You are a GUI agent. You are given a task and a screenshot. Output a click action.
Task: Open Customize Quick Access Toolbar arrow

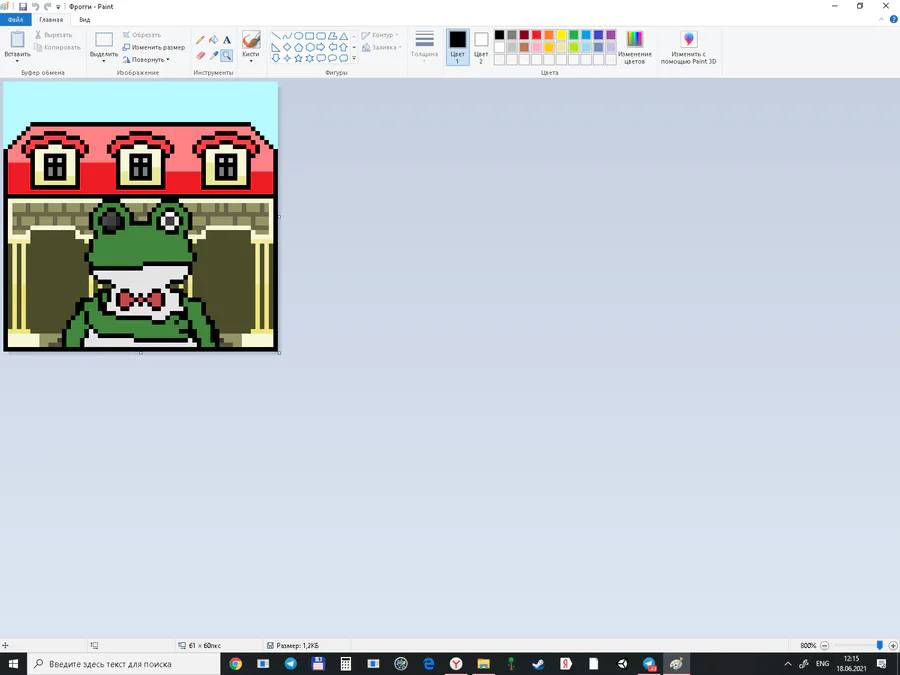(x=58, y=7)
